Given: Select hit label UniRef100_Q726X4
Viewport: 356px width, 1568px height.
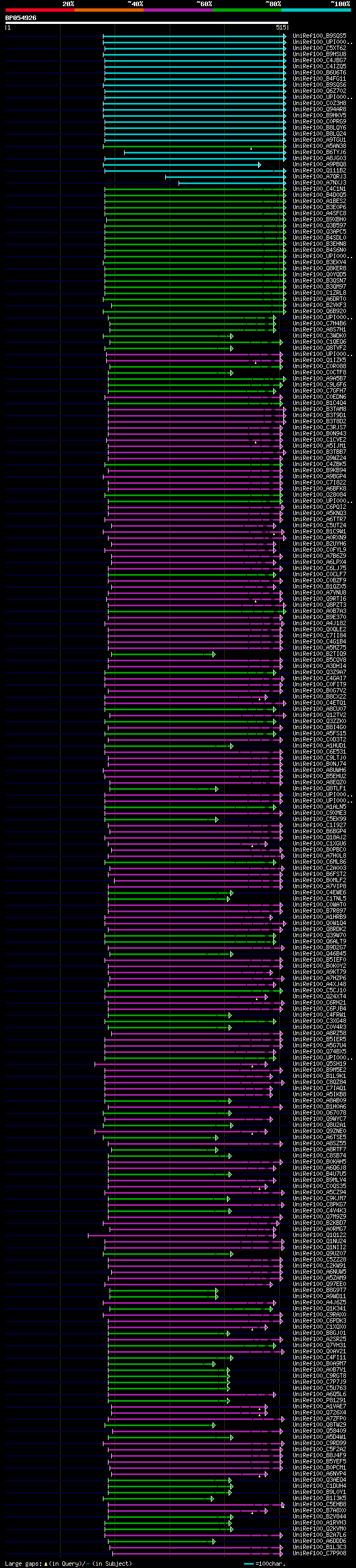Looking at the screenshot, I should (319, 1413).
